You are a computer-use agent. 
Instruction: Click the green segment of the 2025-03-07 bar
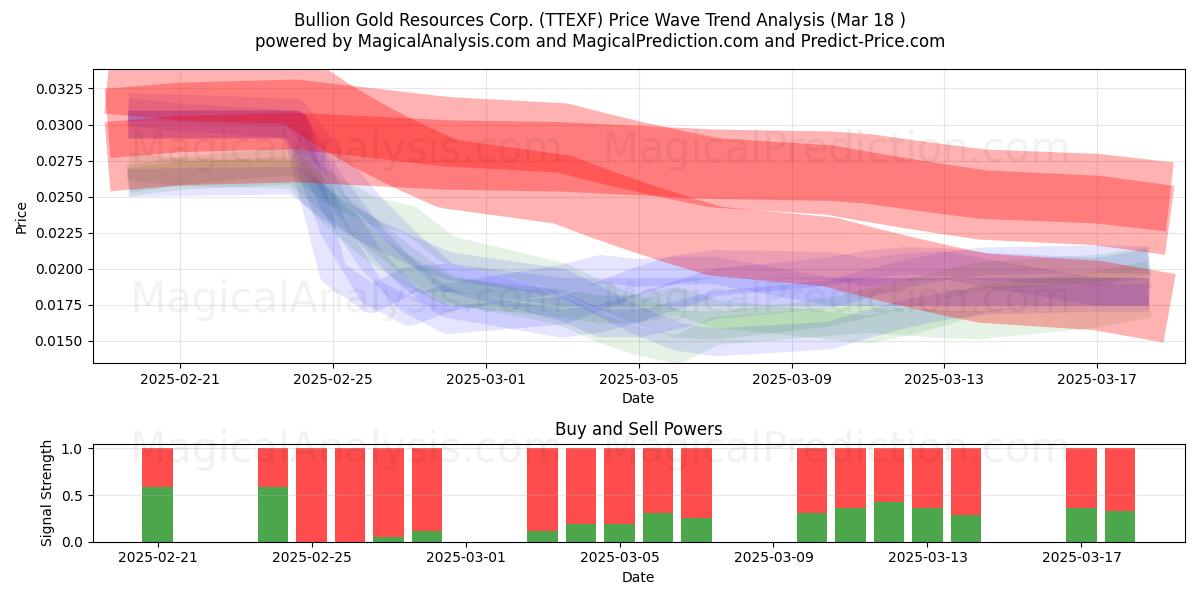click(x=697, y=530)
